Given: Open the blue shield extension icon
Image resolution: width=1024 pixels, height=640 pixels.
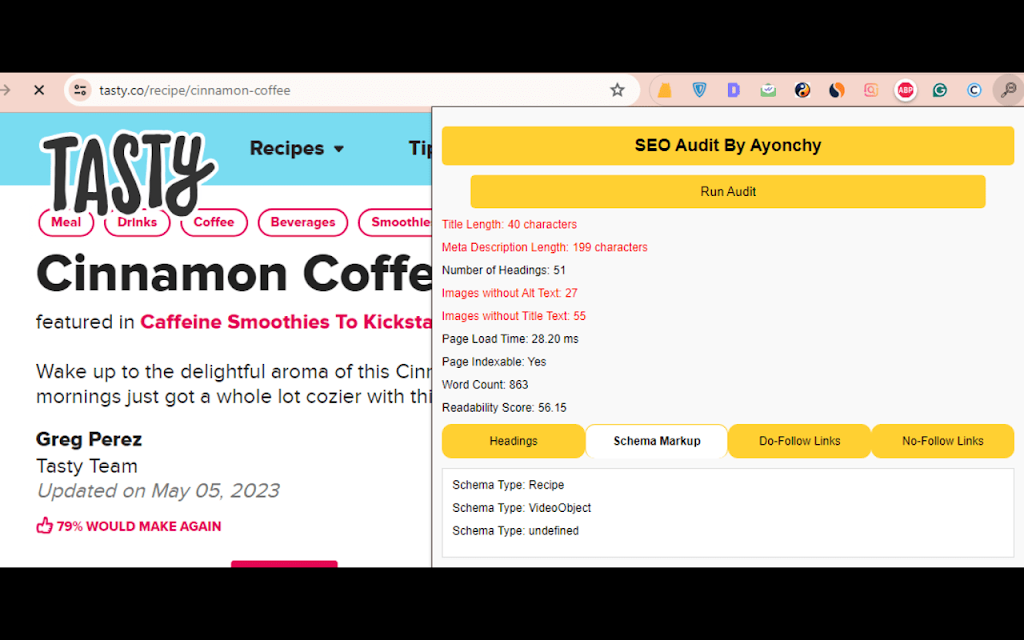Looking at the screenshot, I should point(699,90).
